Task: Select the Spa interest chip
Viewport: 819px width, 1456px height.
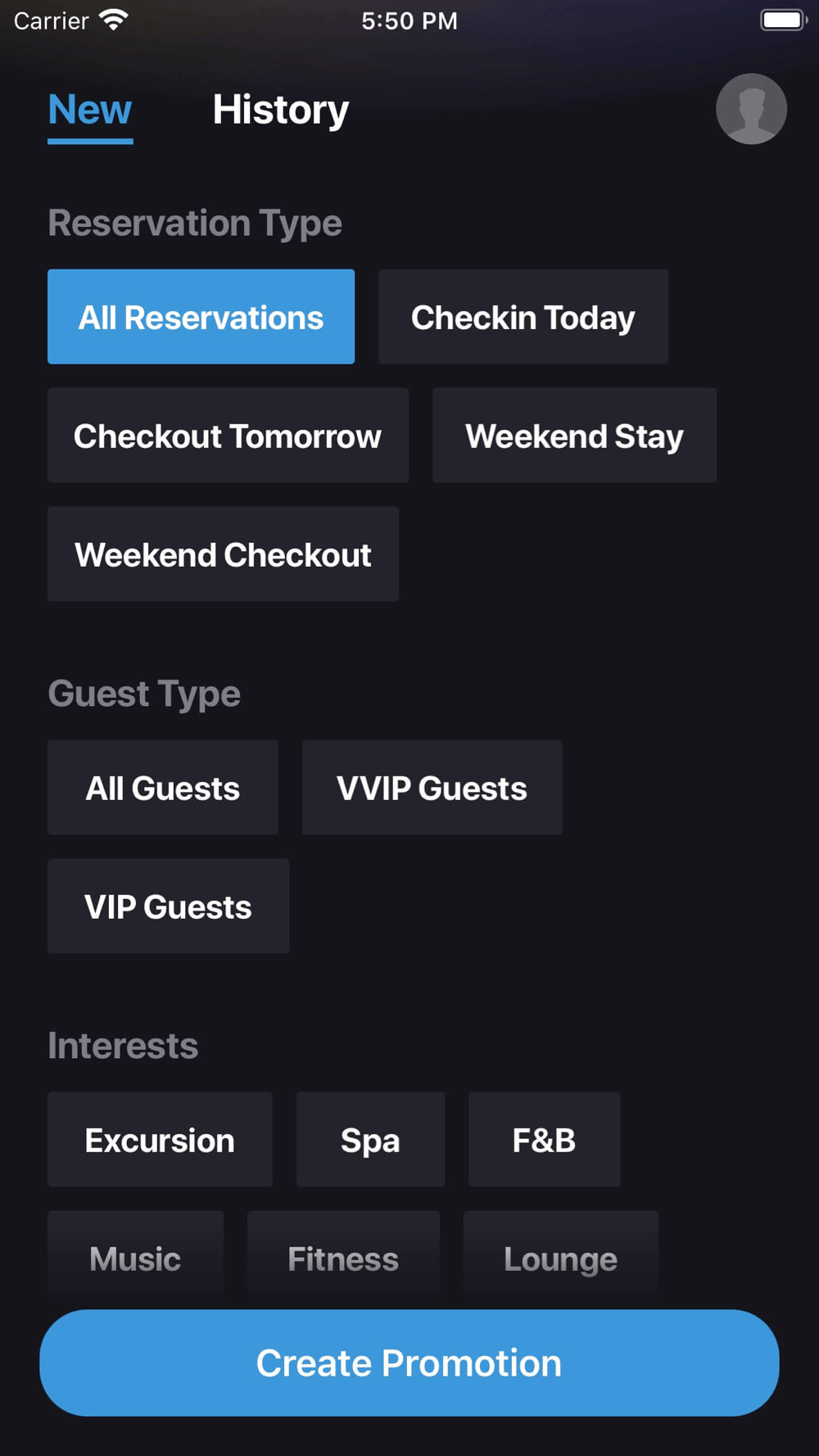Action: coord(370,1140)
